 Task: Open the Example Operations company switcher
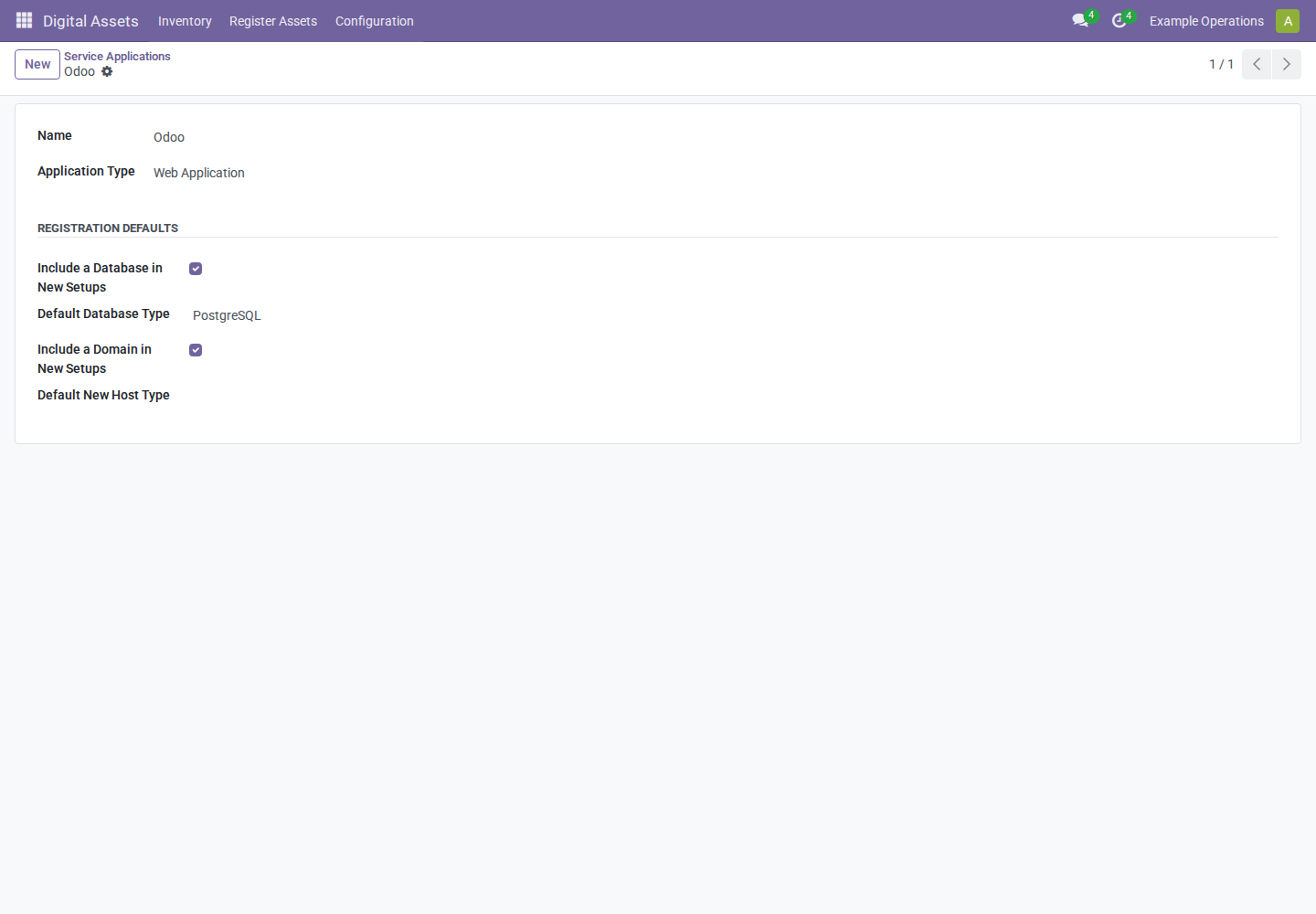1206,20
